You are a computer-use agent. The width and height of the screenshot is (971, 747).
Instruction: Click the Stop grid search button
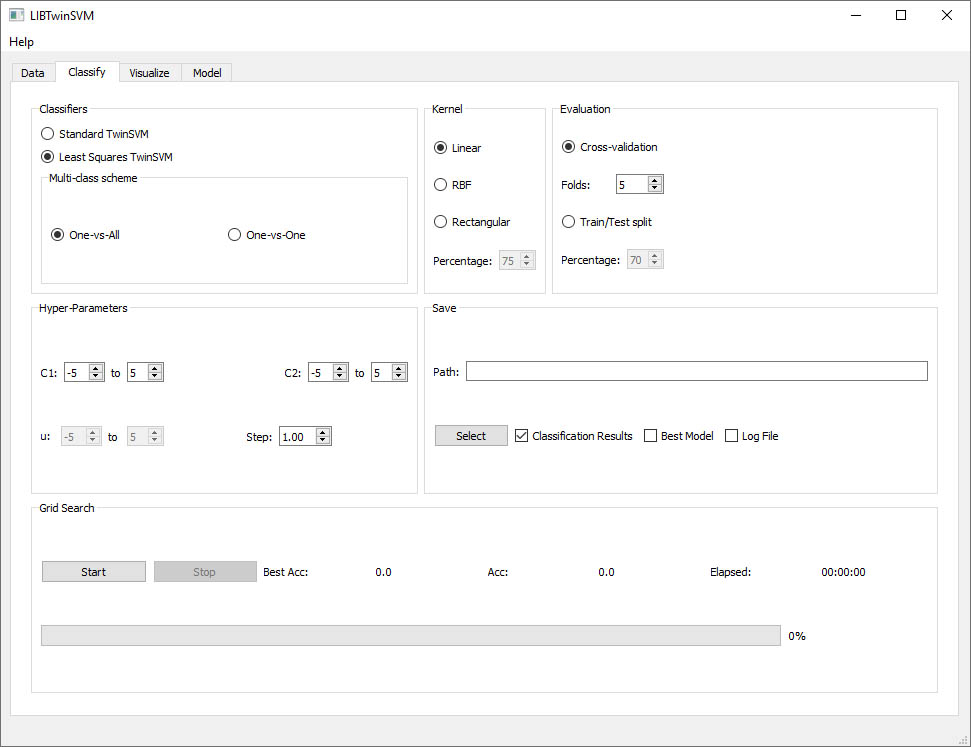(x=205, y=572)
